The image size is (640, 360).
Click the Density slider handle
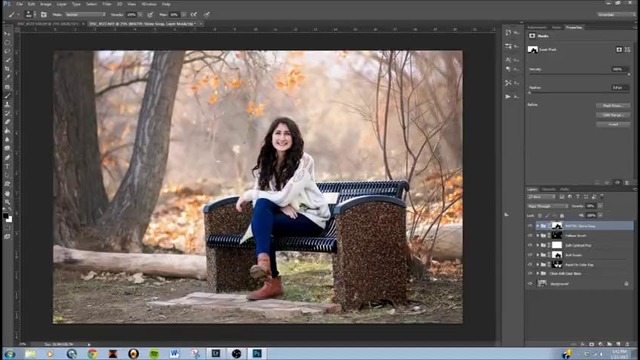629,74
